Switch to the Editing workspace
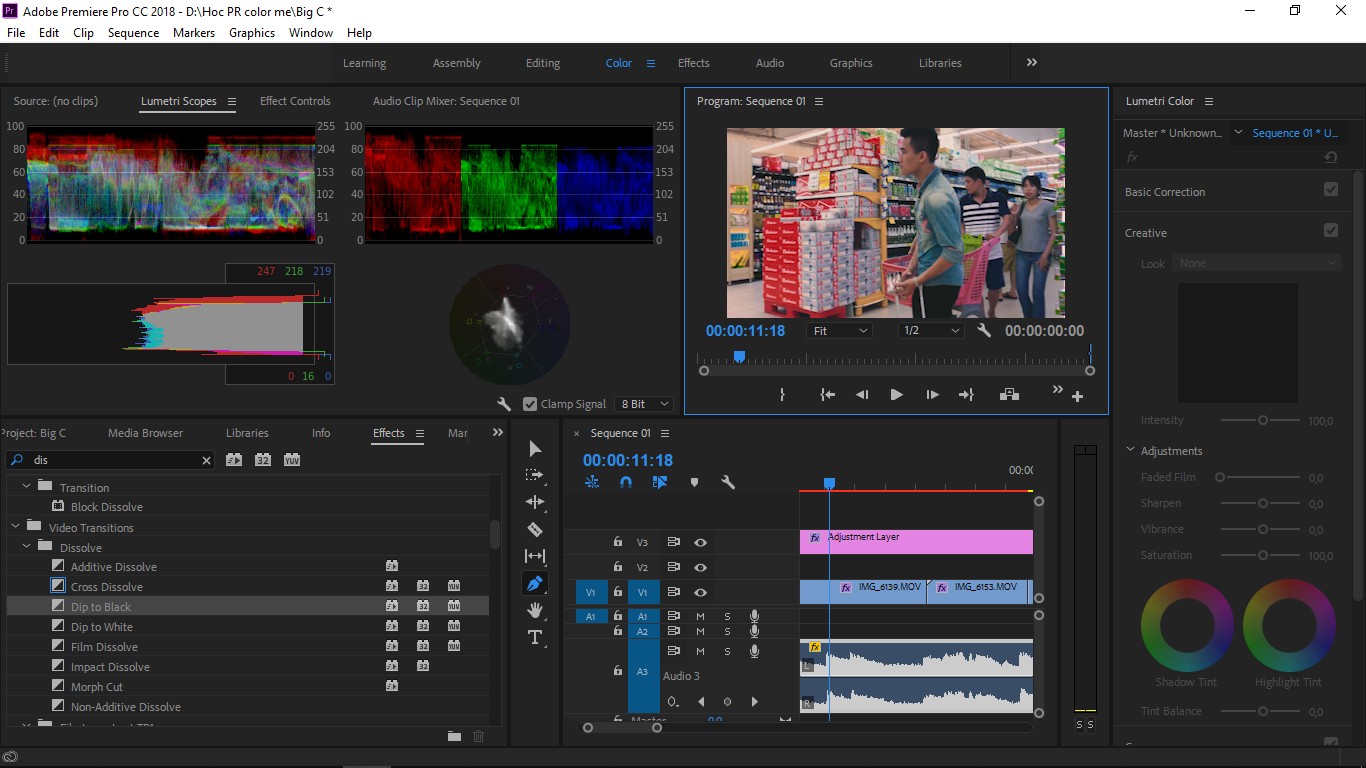 [543, 63]
